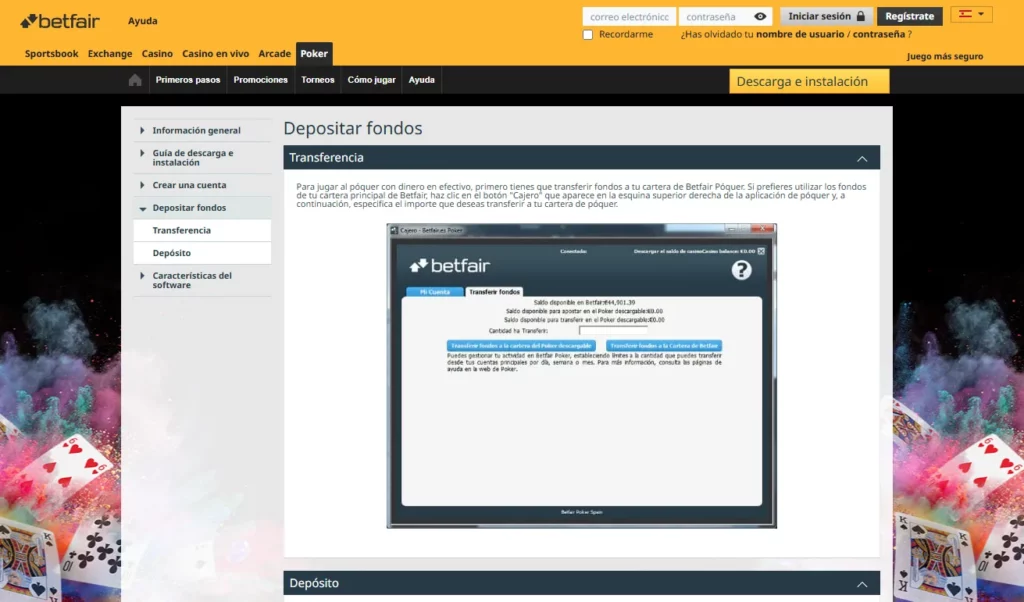Click the correo electrónico input field
The height and width of the screenshot is (602, 1024).
(629, 16)
